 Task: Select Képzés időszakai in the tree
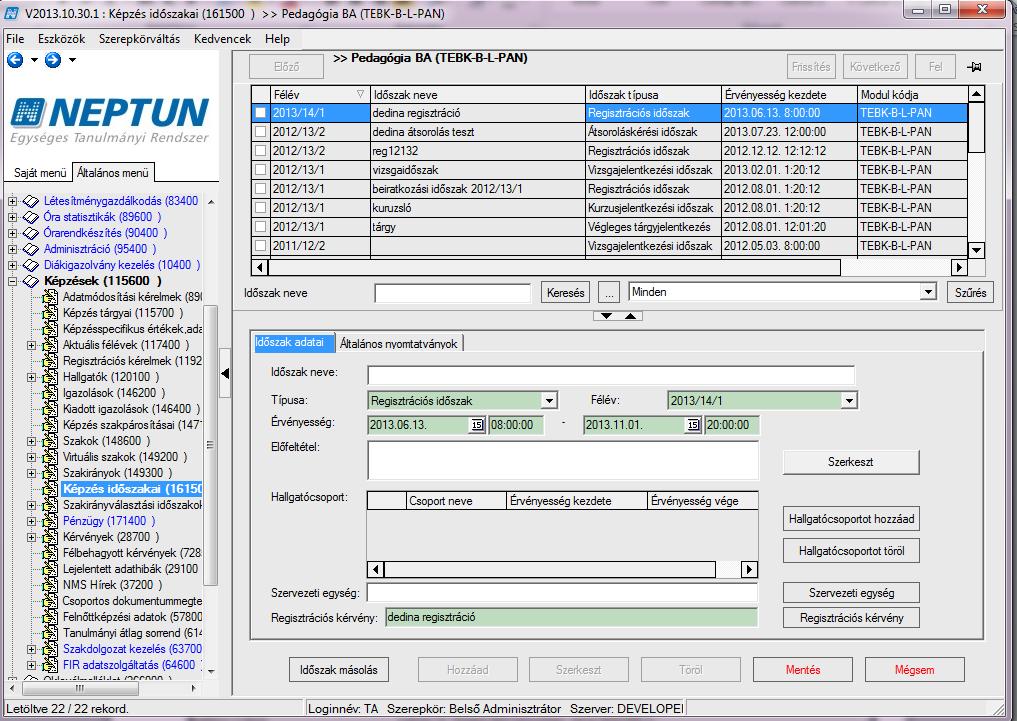132,489
